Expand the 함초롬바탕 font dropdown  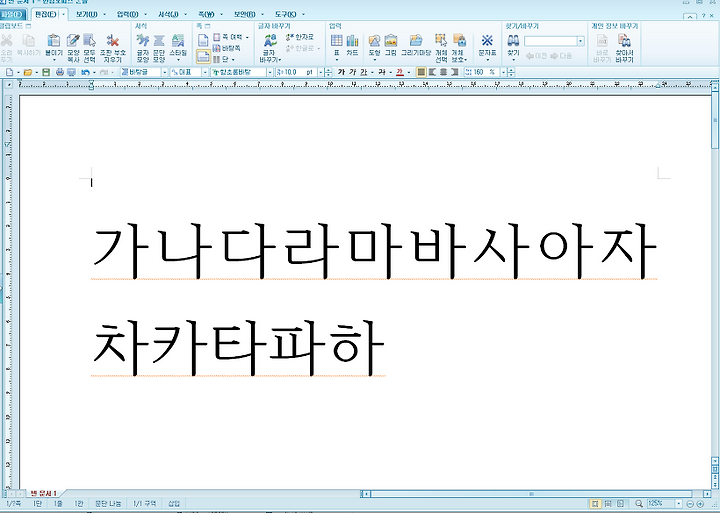click(270, 72)
